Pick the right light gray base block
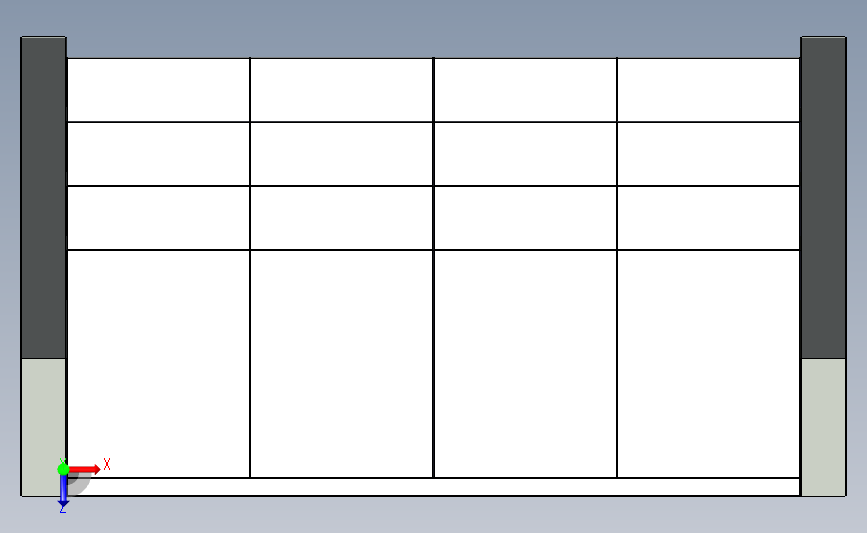Screen dimensions: 867x533 [x=823, y=427]
